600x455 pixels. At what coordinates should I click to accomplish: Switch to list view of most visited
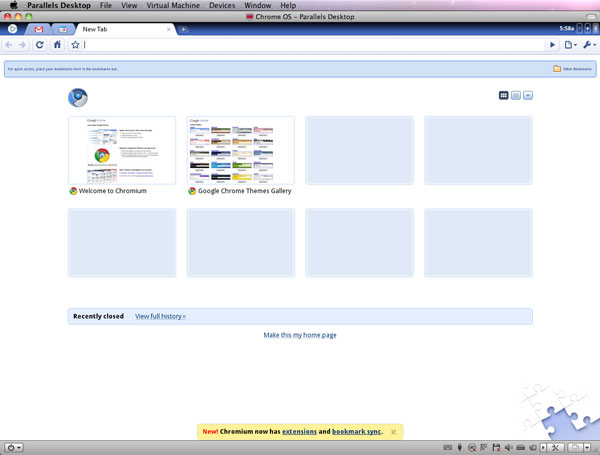point(516,95)
